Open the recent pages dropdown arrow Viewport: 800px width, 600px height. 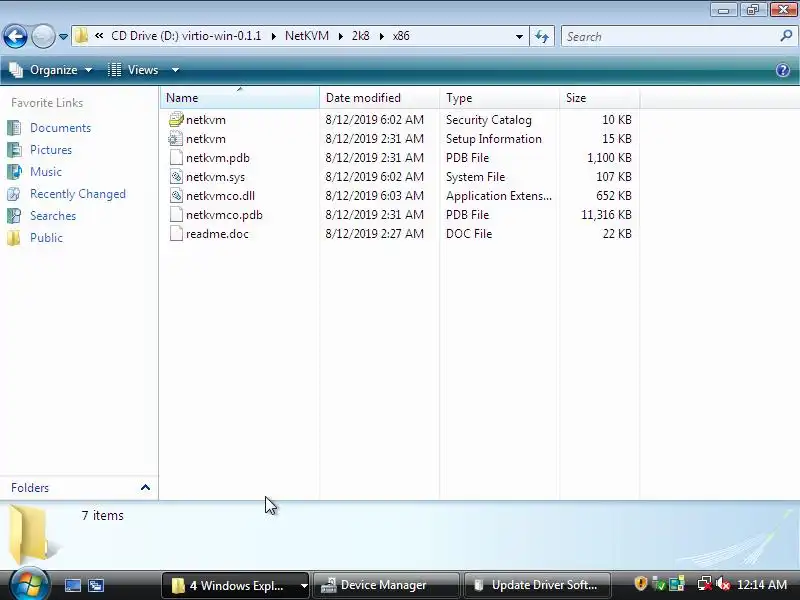pyautogui.click(x=63, y=37)
